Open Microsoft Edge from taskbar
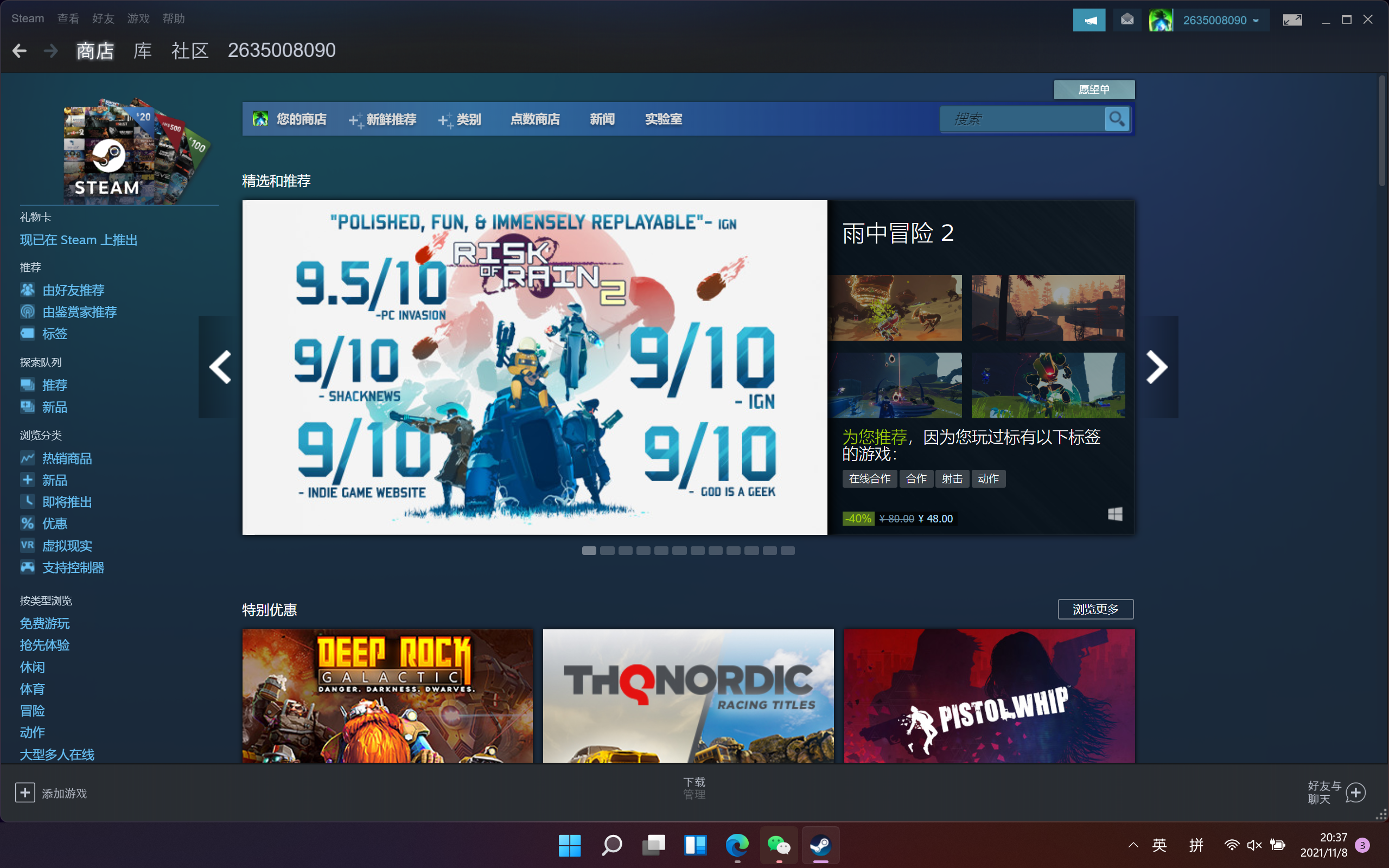This screenshot has width=1389, height=868. (737, 845)
